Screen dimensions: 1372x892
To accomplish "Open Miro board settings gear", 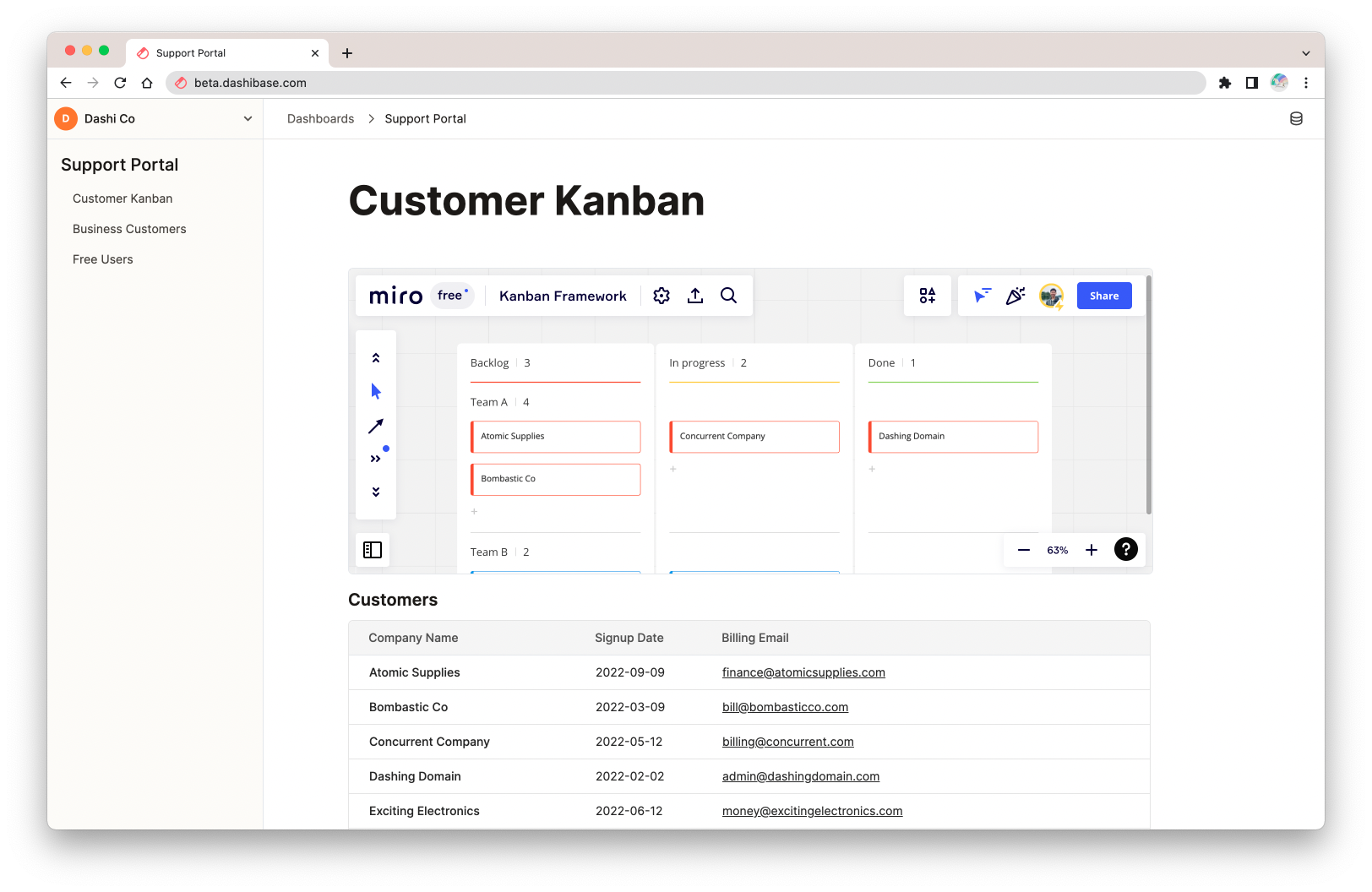I will (x=661, y=296).
